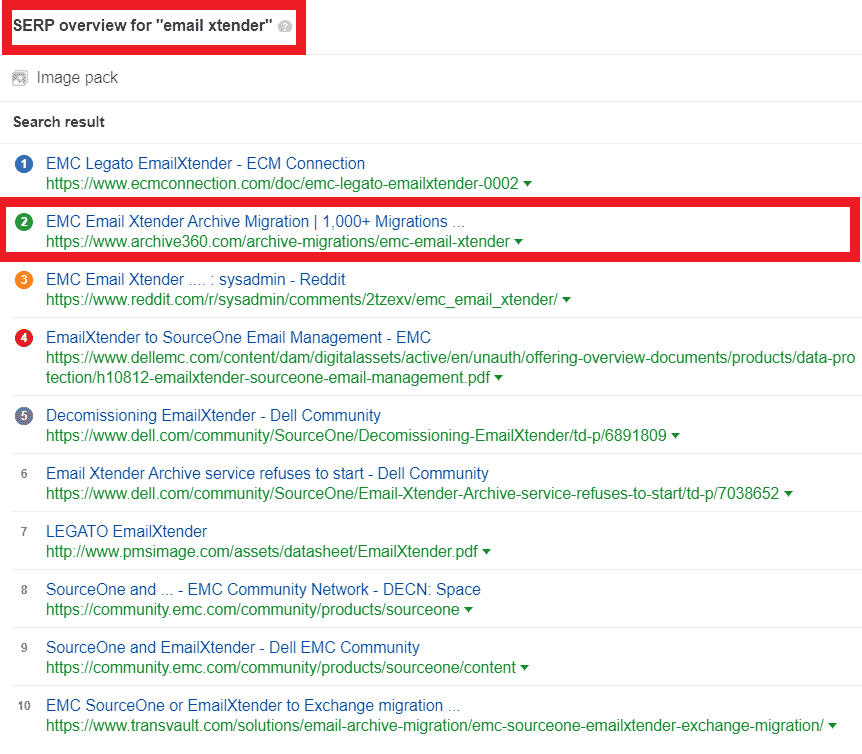This screenshot has height=754, width=862.
Task: Click rank number 7 beside LEGATO EmailXtender
Action: (24, 532)
